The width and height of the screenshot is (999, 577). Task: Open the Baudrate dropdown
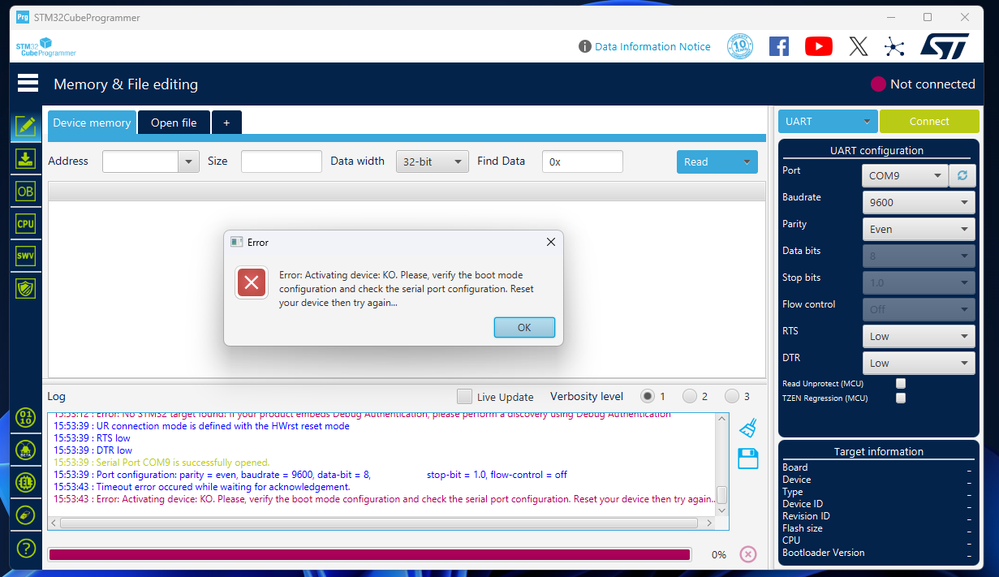(x=918, y=202)
